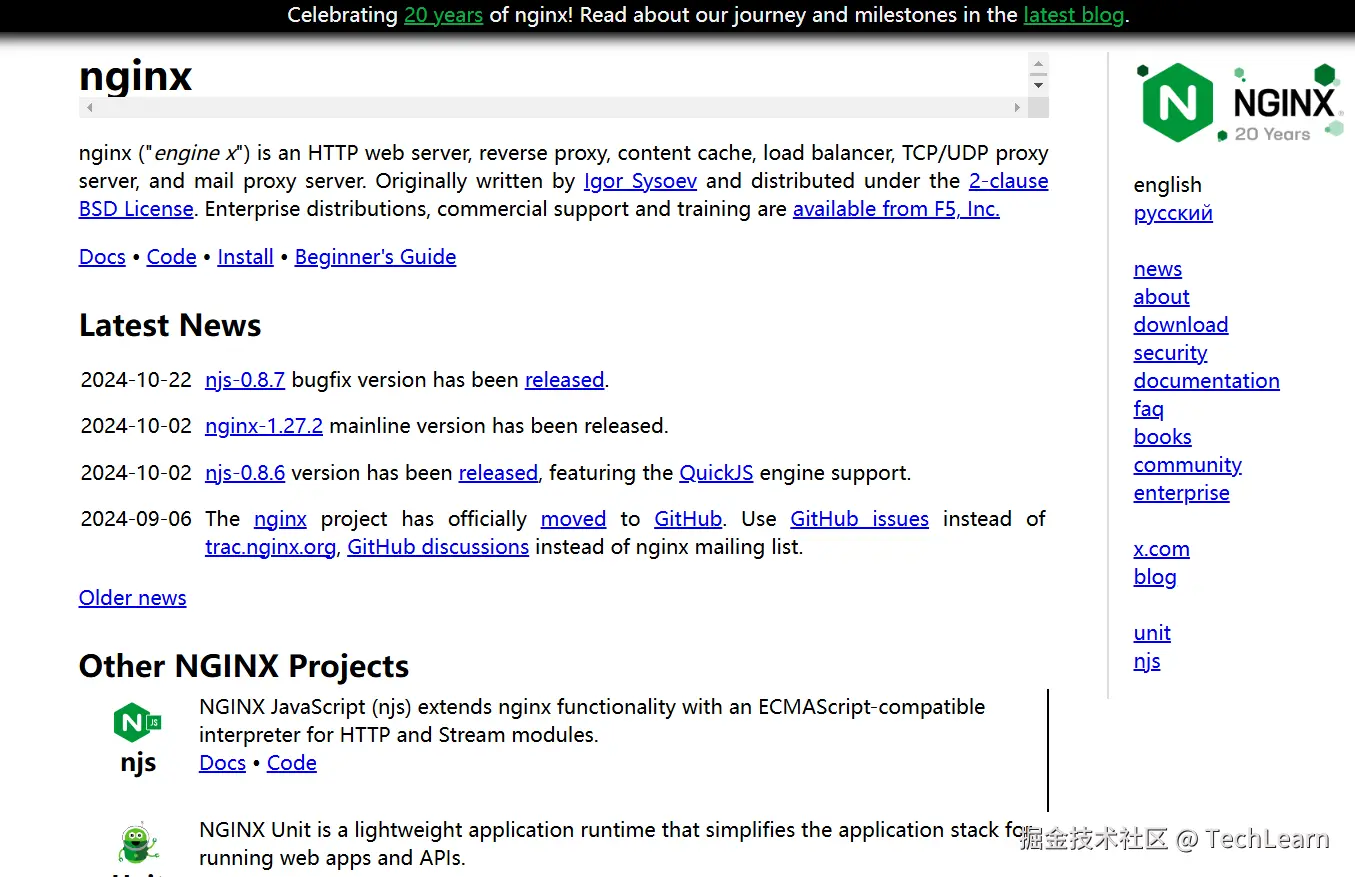This screenshot has height=877, width=1355.
Task: Click the 'Latest News' heading
Action: (x=170, y=326)
